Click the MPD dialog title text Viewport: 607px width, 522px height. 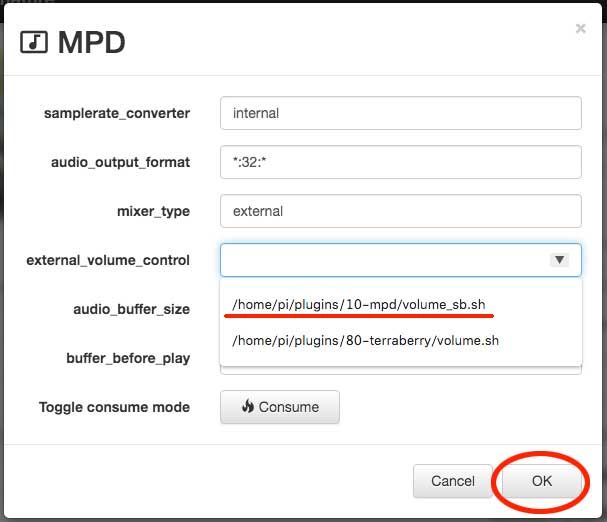(92, 42)
